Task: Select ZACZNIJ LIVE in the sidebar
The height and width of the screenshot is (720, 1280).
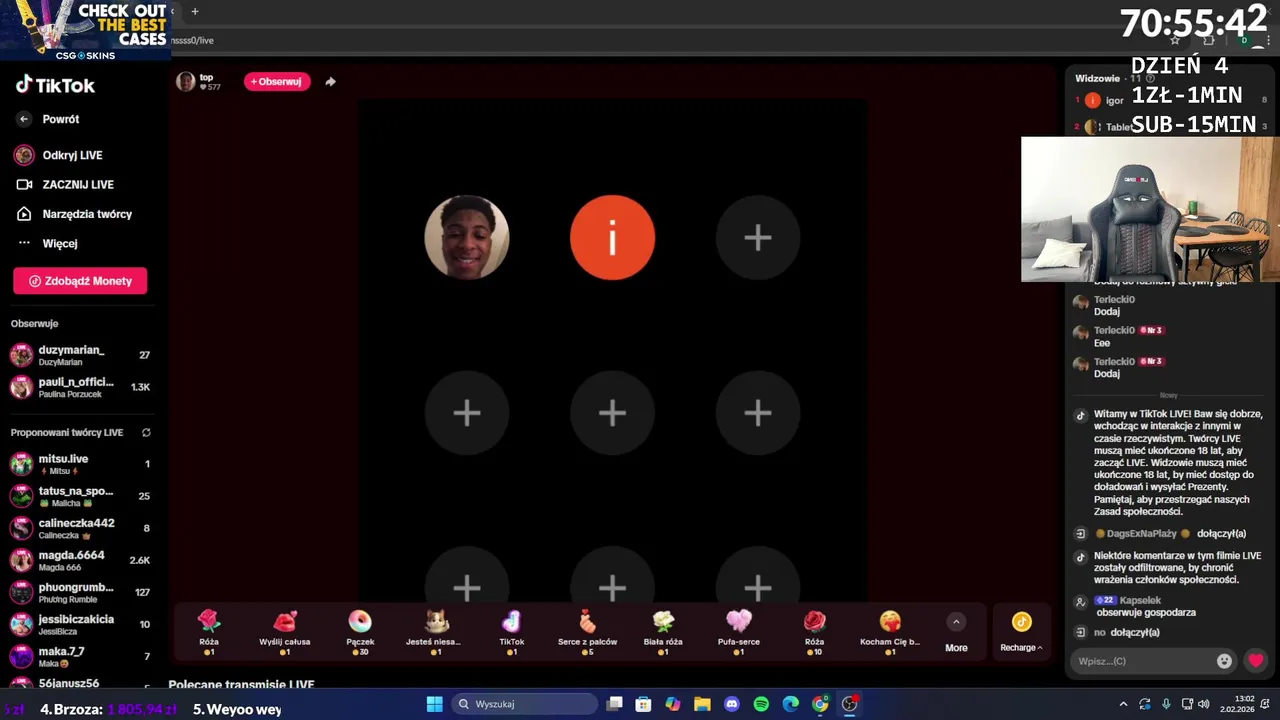Action: click(78, 184)
